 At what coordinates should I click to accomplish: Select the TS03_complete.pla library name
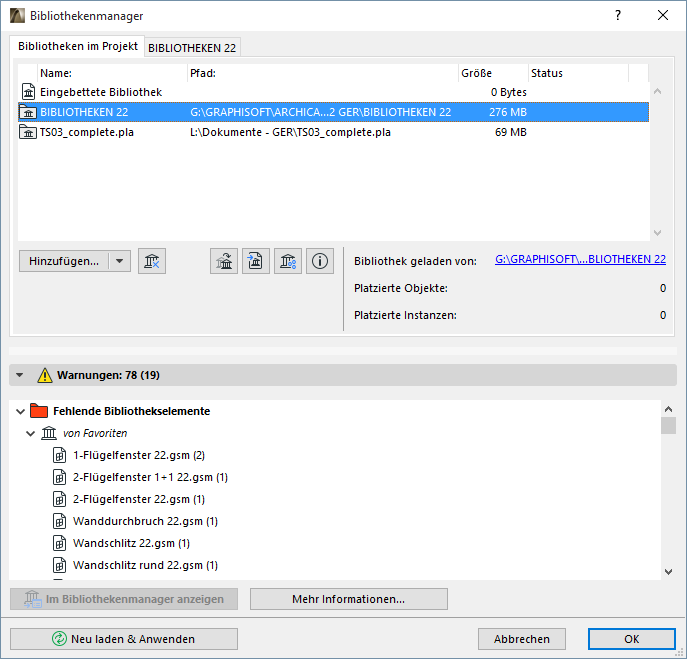tap(87, 132)
